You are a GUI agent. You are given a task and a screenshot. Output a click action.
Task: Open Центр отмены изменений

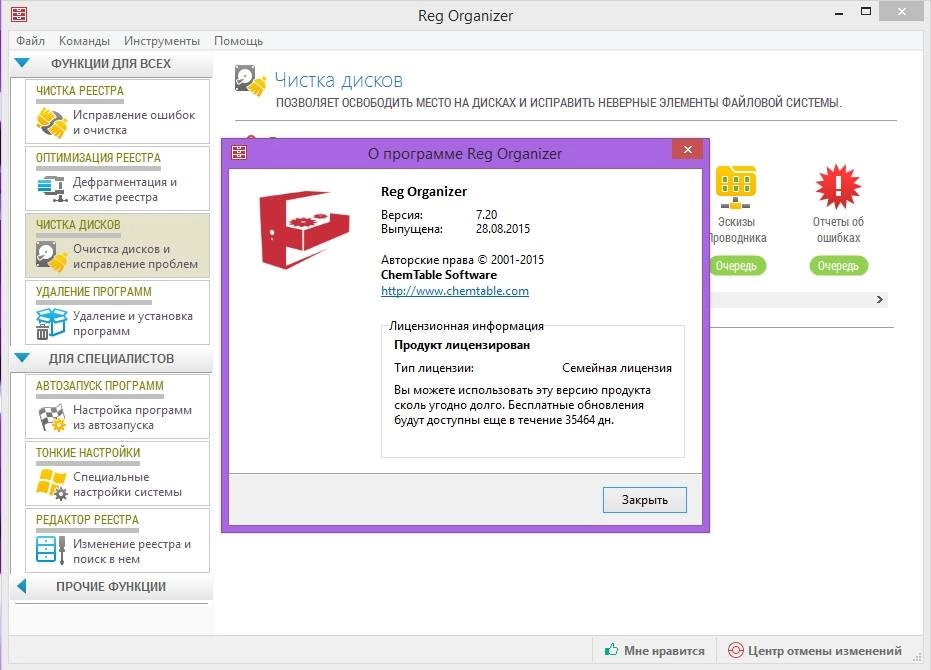[816, 650]
